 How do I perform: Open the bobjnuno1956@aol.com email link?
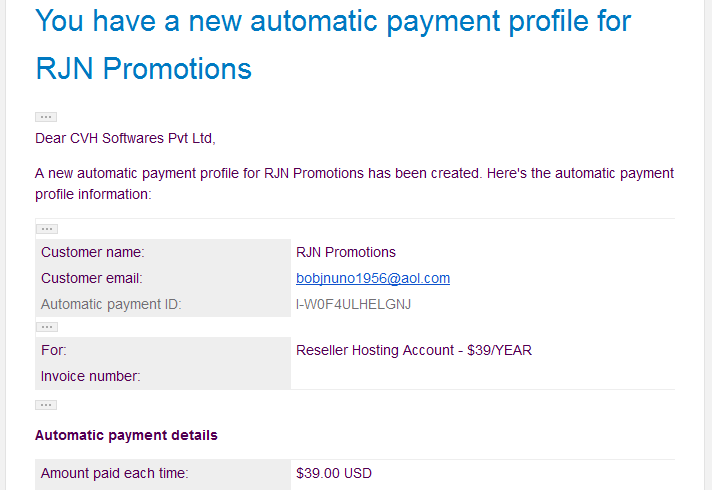[x=373, y=278]
